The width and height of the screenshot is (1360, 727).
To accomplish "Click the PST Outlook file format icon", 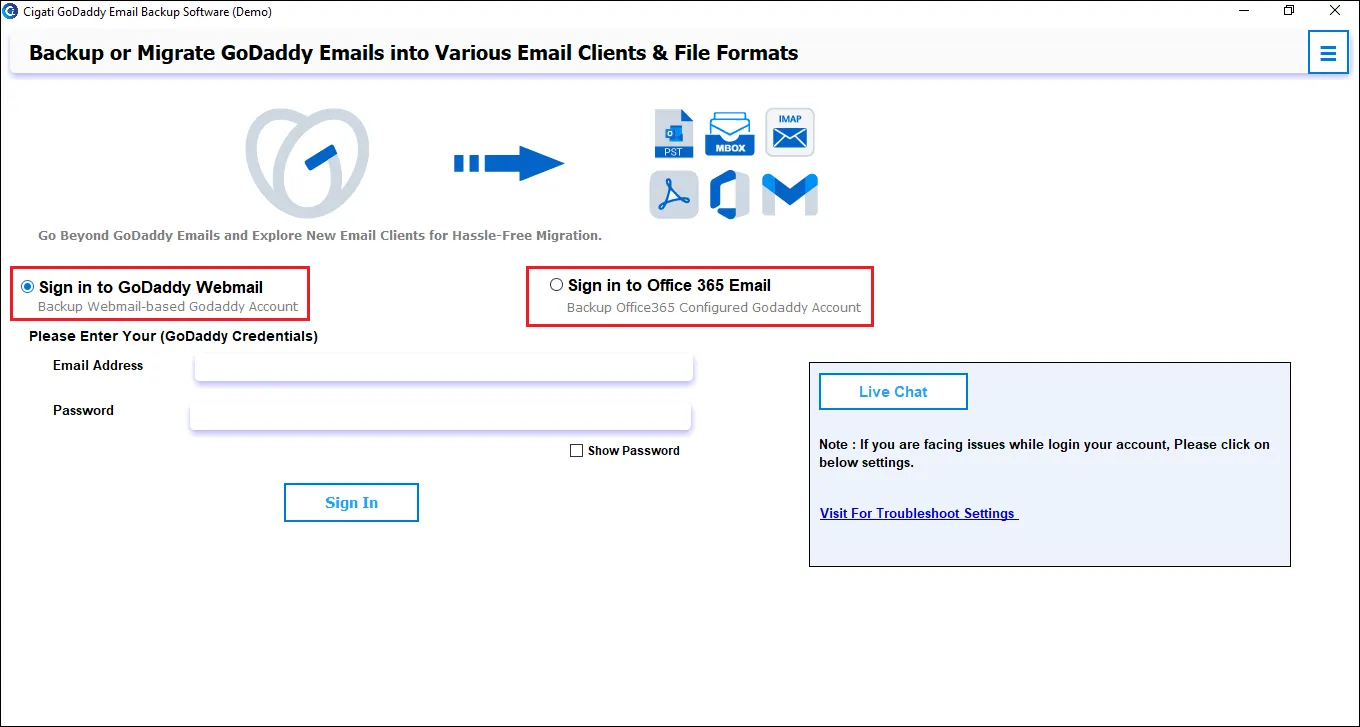I will (x=674, y=134).
